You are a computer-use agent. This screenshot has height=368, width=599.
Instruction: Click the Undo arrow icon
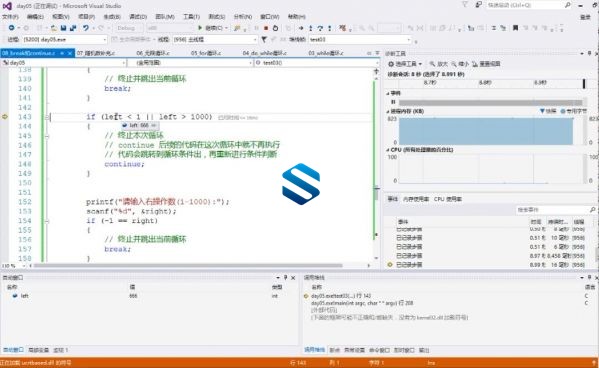pos(86,28)
